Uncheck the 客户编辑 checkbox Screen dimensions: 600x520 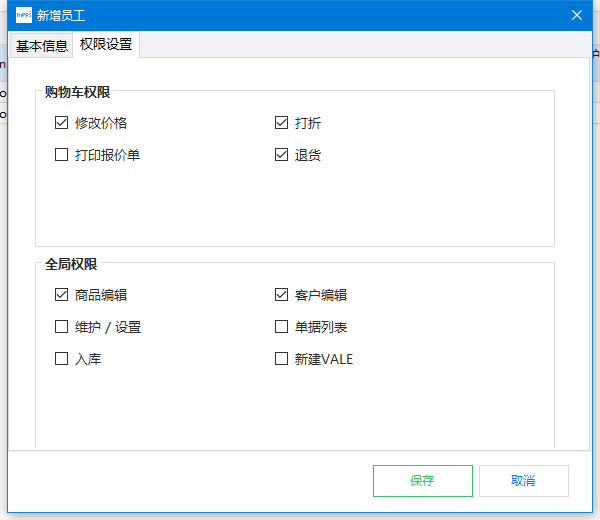(x=281, y=295)
